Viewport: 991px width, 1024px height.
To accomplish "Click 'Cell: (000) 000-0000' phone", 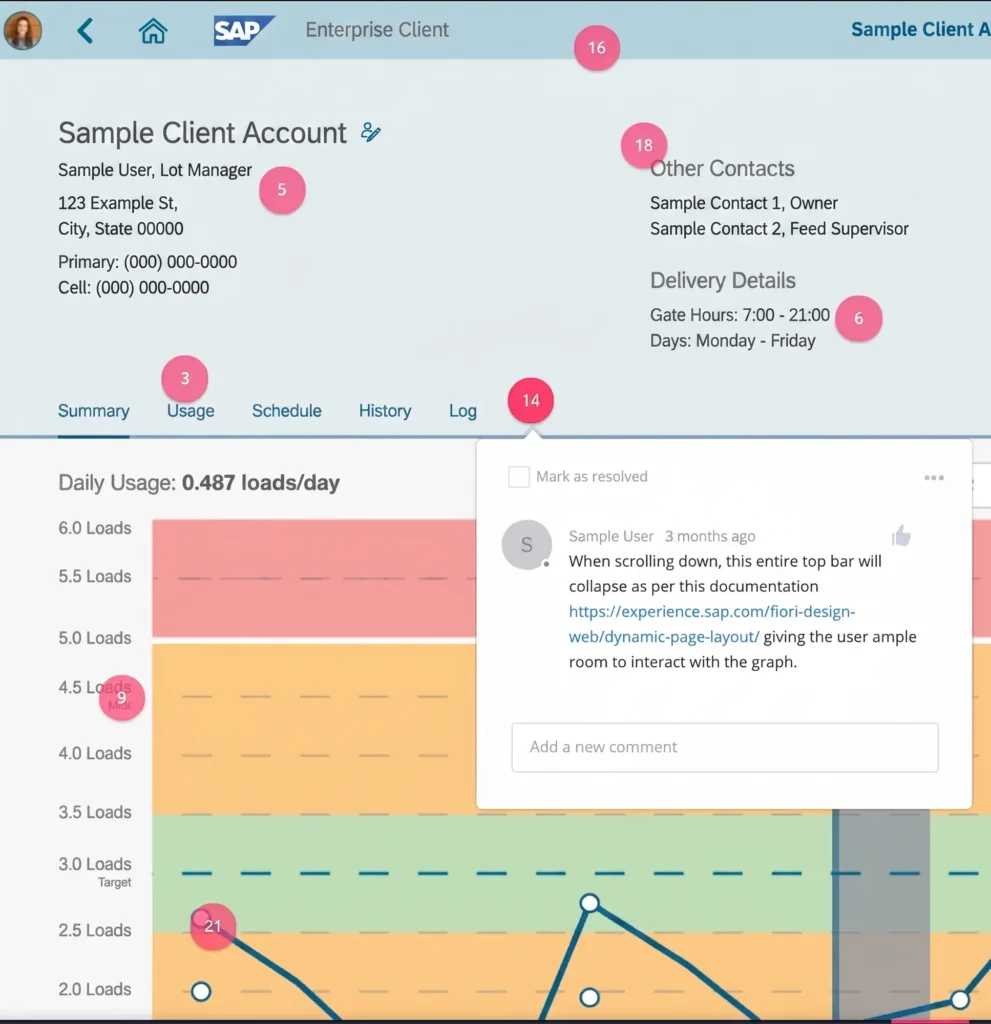I will coord(133,287).
